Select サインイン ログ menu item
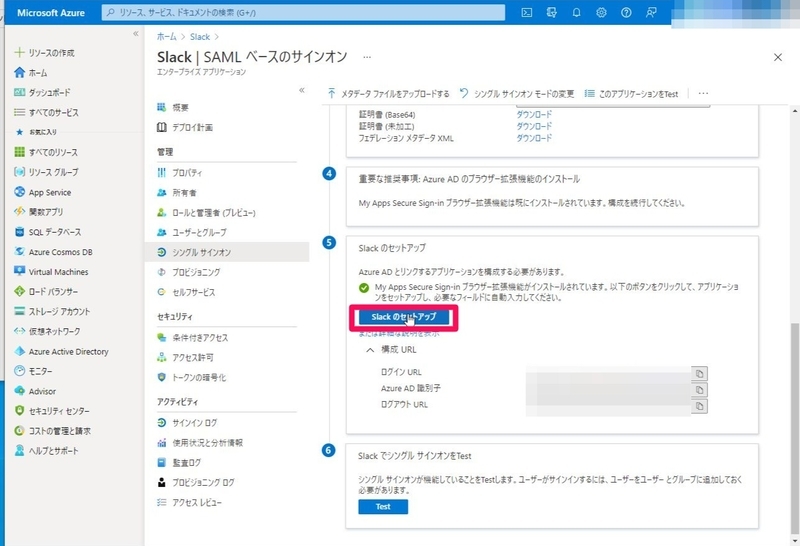 (187, 423)
